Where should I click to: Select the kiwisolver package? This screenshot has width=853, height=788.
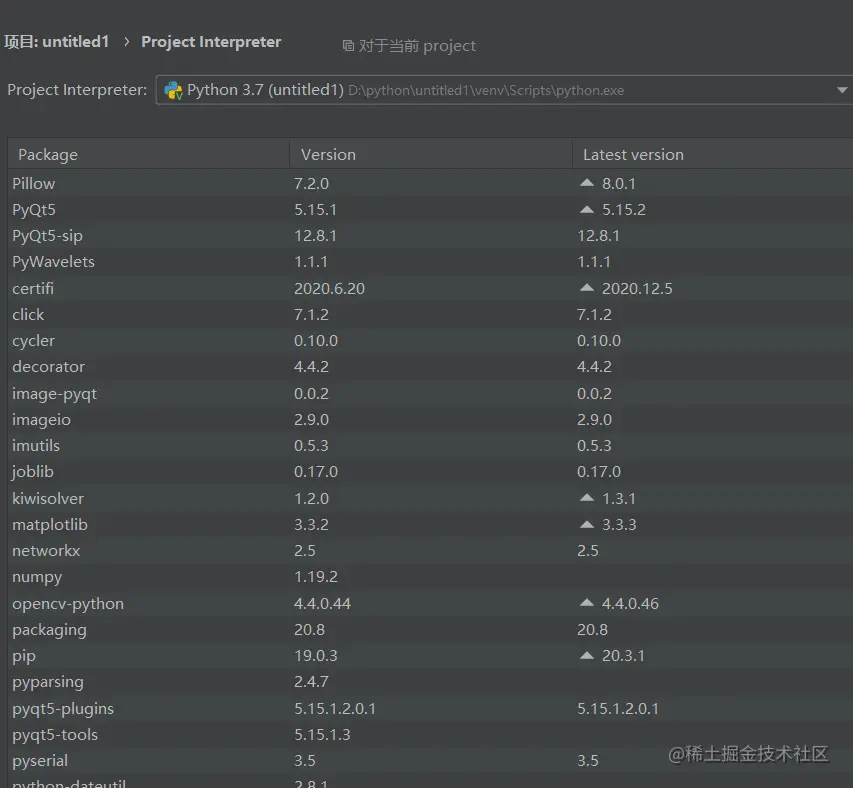point(48,498)
